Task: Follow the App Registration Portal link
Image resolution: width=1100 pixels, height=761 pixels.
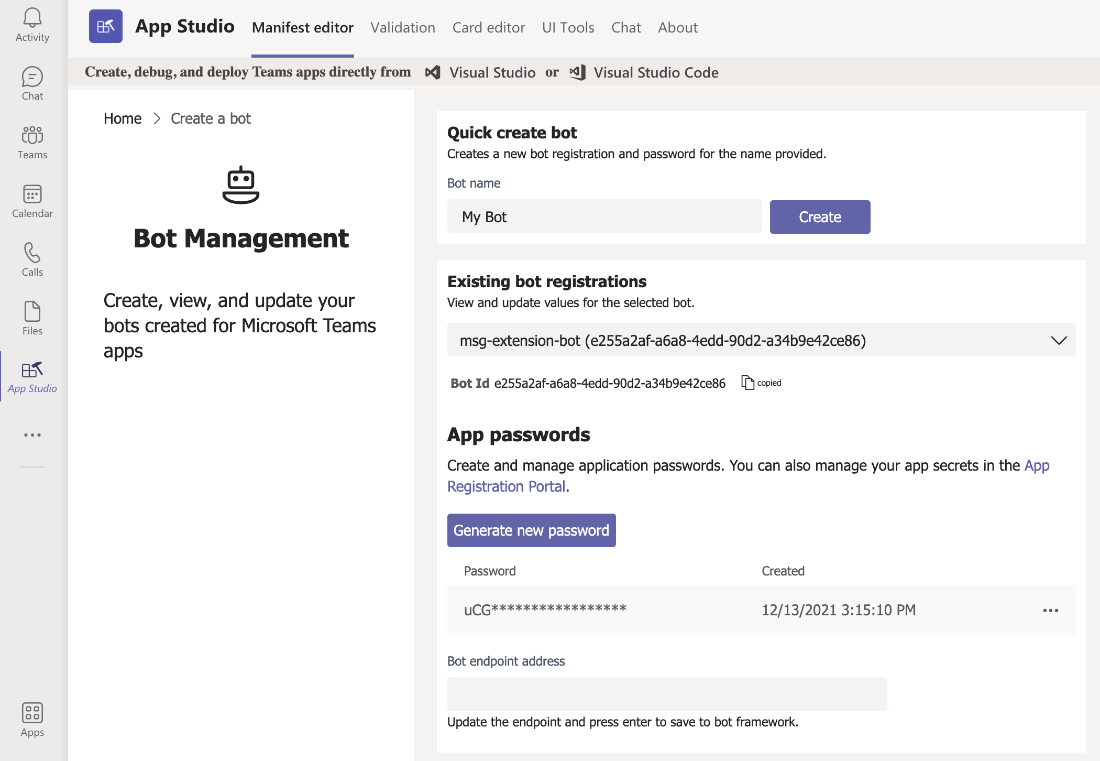Action: [x=507, y=486]
